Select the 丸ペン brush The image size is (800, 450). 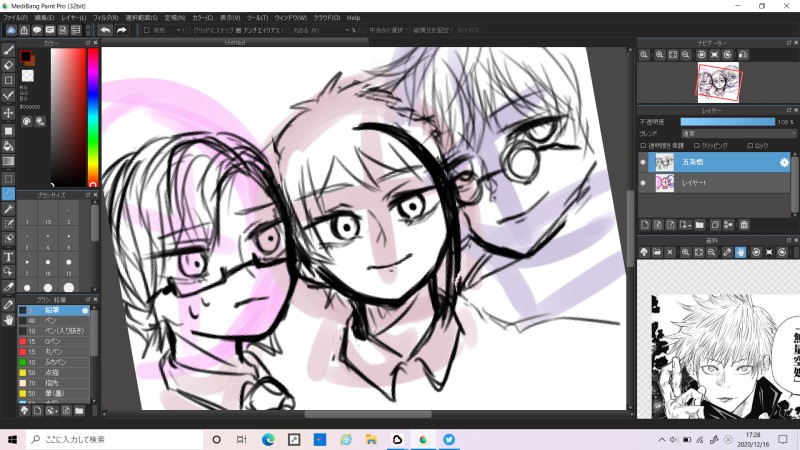click(x=54, y=352)
